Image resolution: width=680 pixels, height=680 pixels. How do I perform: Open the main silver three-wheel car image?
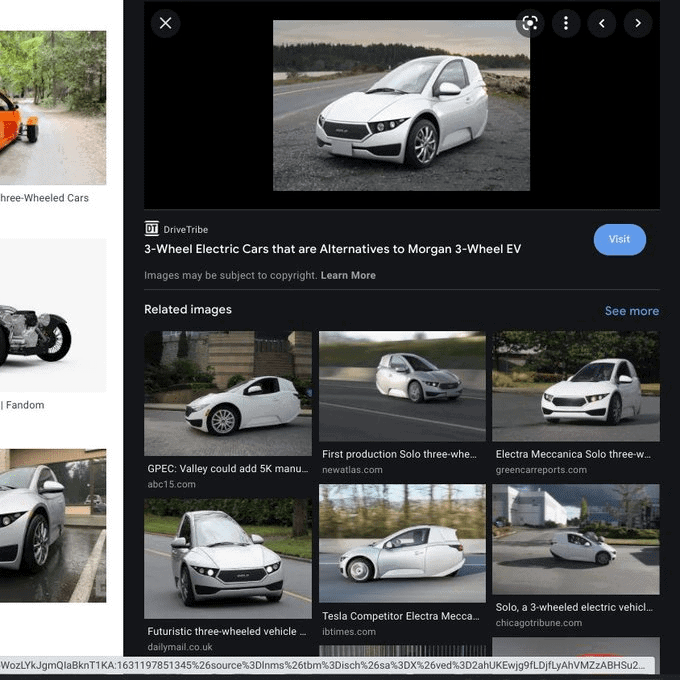[x=401, y=105]
